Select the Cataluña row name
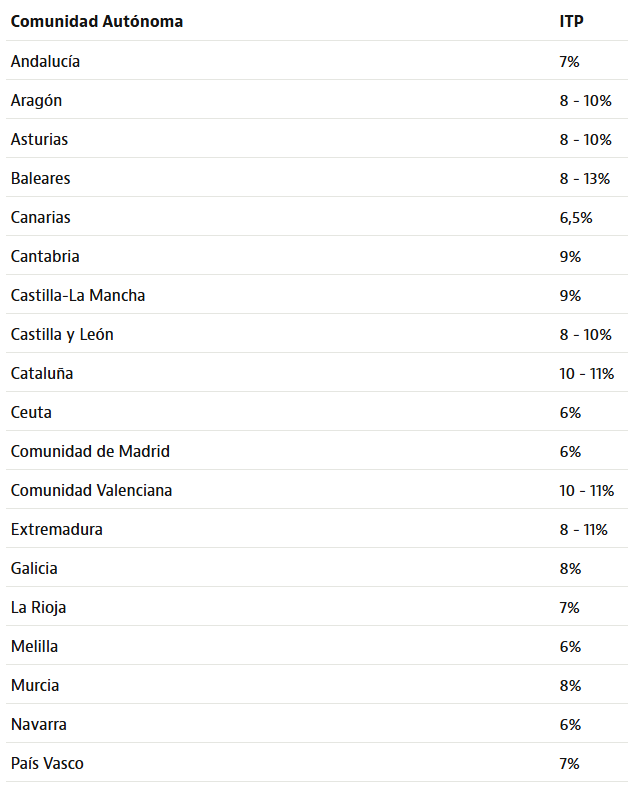This screenshot has height=786, width=628. point(42,373)
